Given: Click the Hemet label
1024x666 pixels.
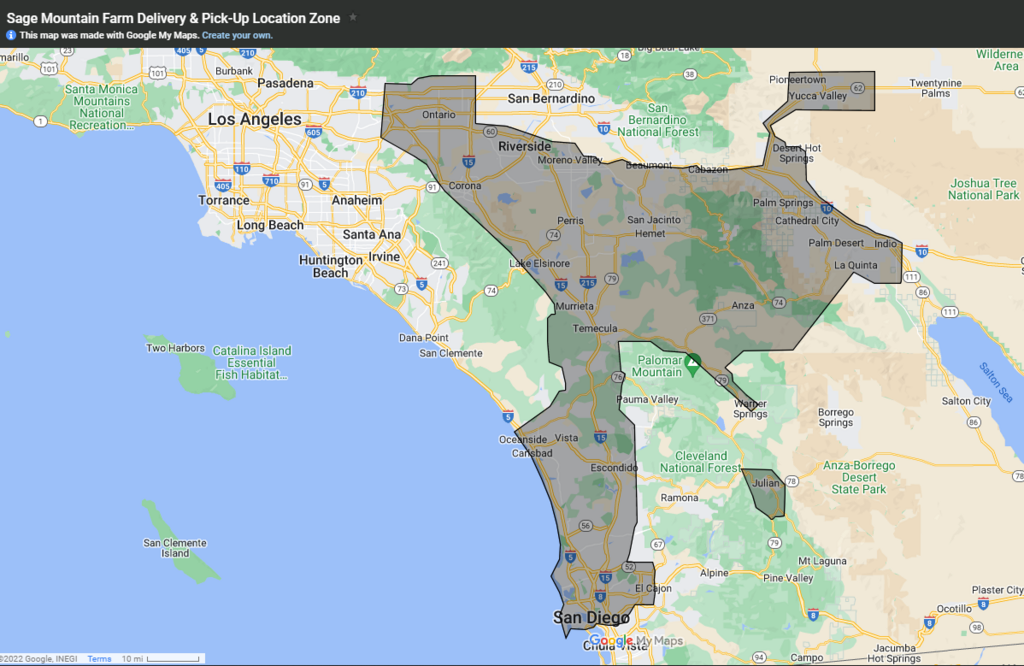Looking at the screenshot, I should point(650,234).
